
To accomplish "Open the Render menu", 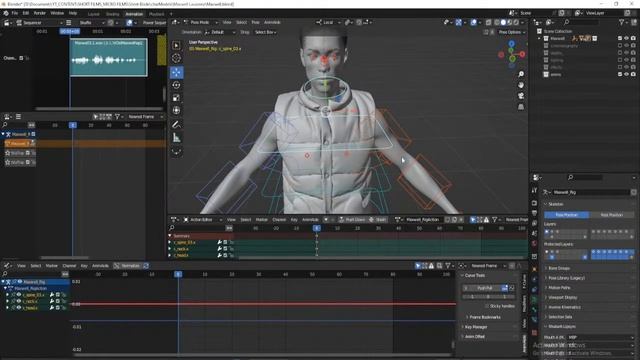I will 40,13.
